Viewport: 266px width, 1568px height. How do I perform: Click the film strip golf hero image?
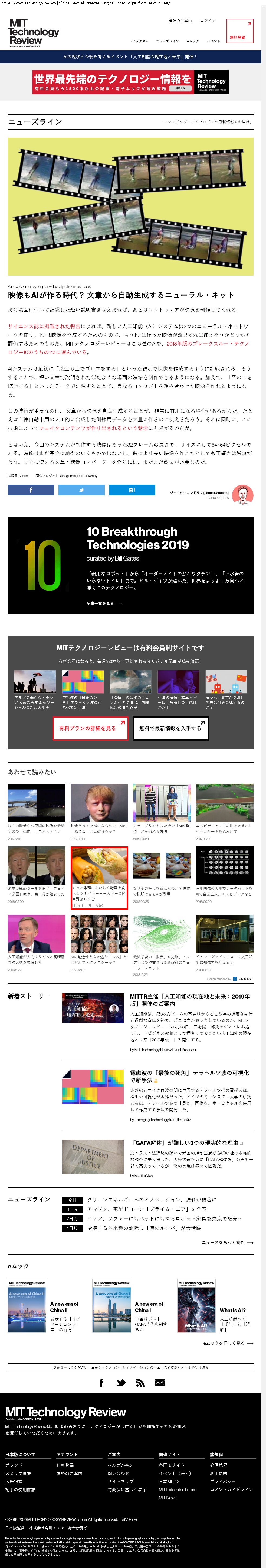(130, 206)
